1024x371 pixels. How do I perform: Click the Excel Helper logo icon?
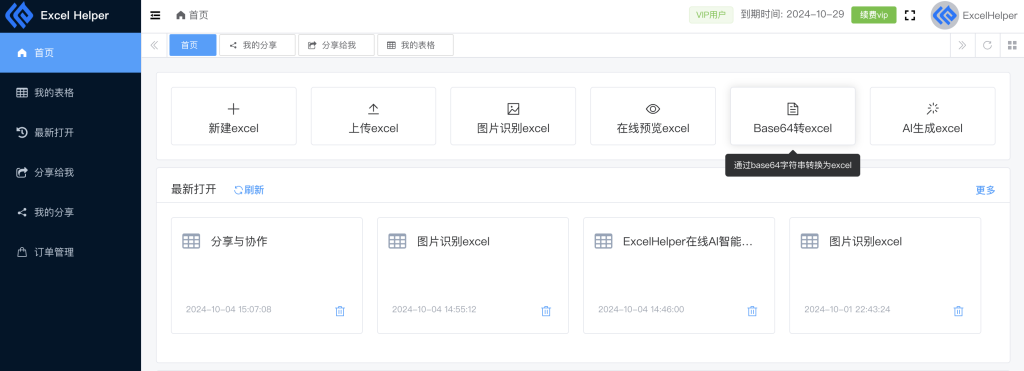(x=18, y=16)
